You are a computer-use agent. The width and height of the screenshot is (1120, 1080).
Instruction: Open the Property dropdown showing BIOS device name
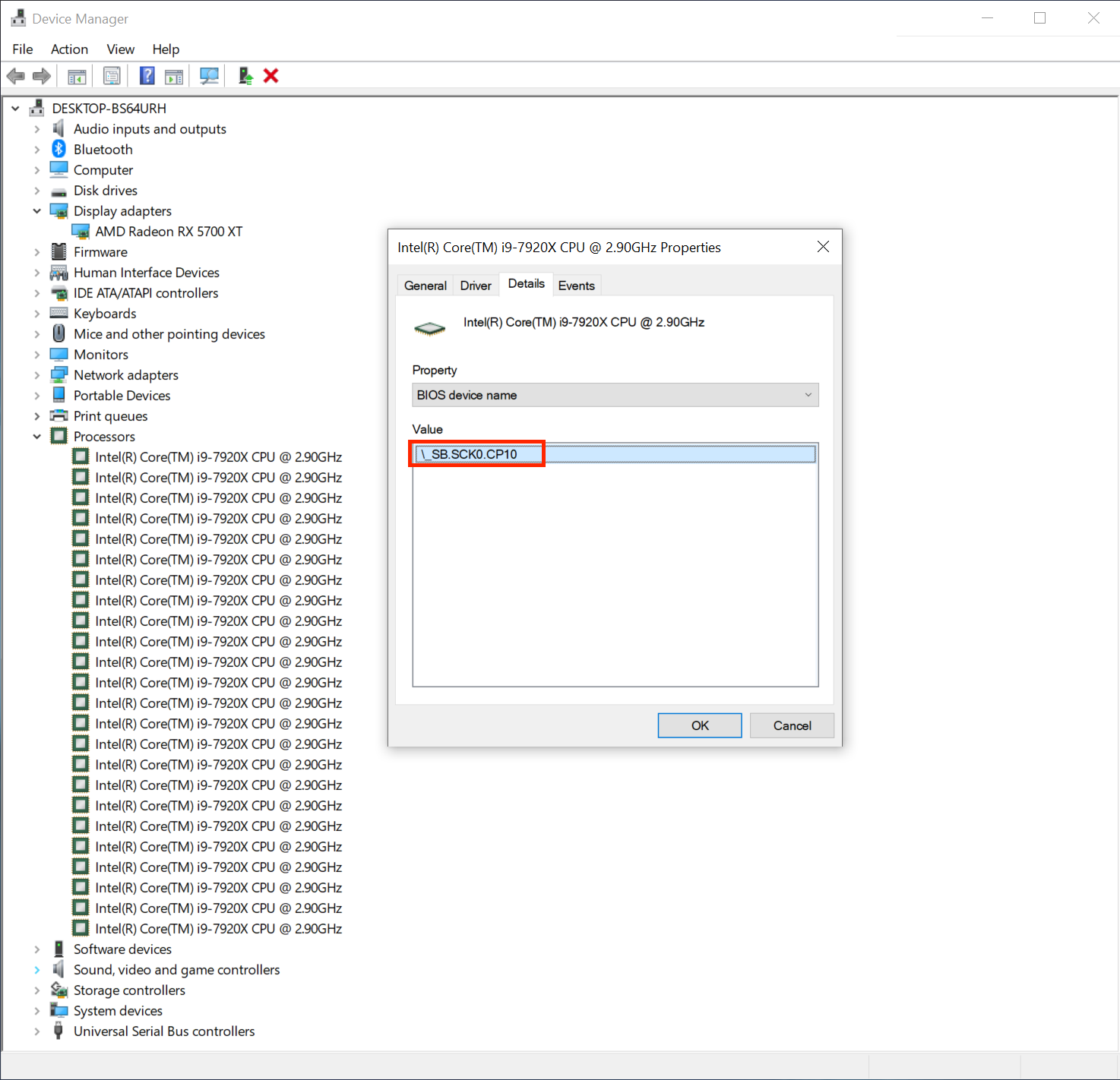click(615, 395)
